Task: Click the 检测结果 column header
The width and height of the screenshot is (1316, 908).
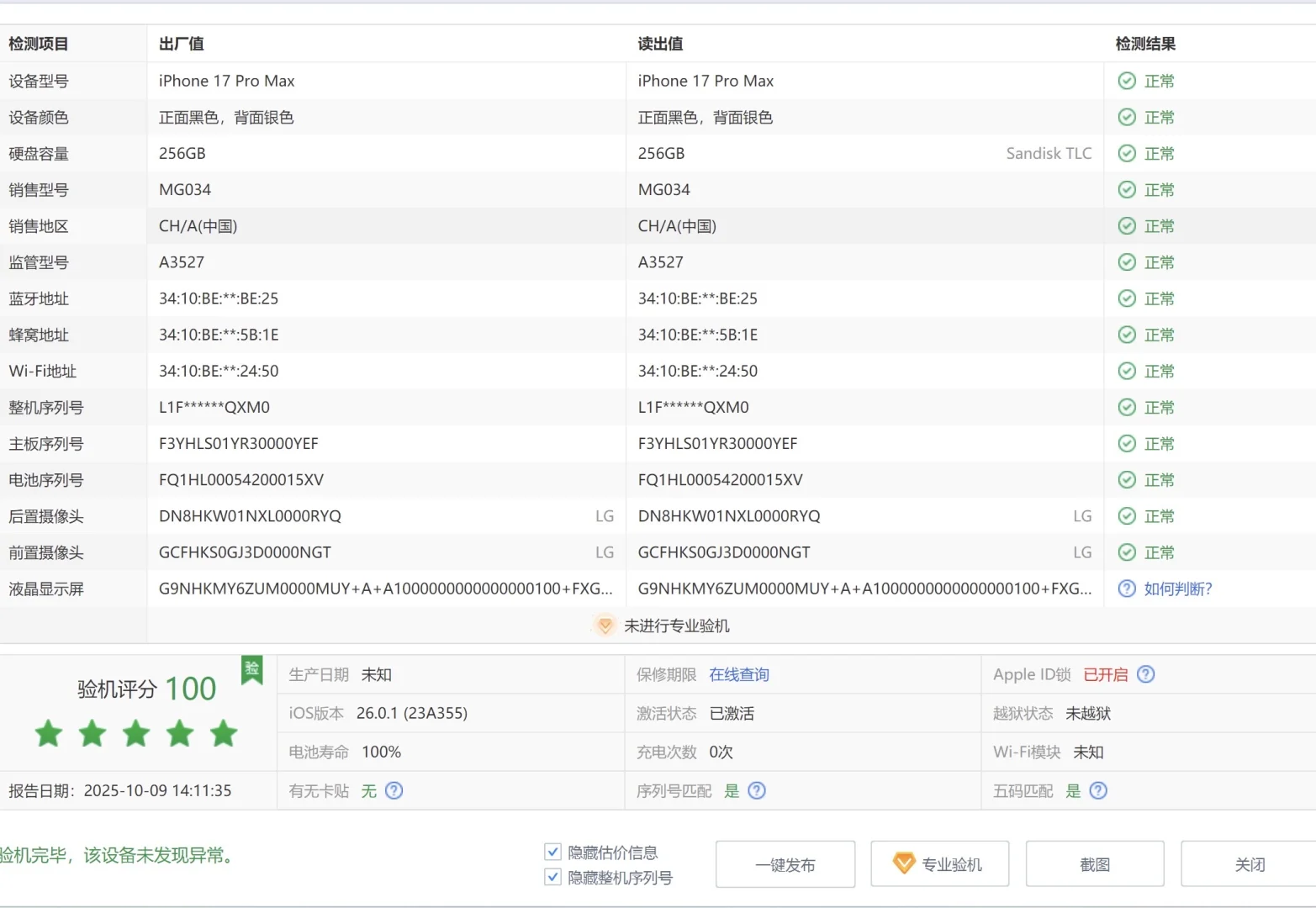Action: point(1145,44)
